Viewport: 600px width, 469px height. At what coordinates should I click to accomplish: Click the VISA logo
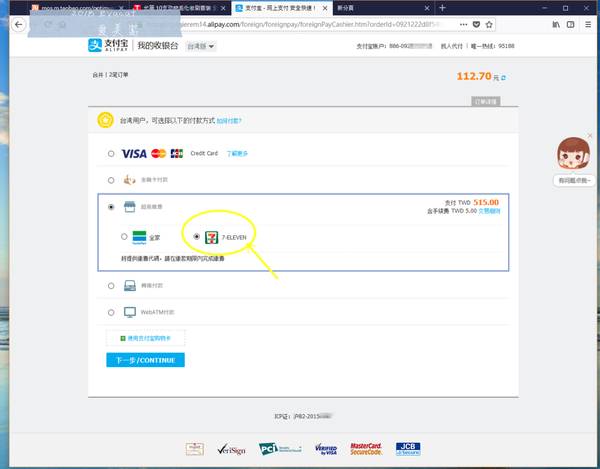click(x=134, y=154)
